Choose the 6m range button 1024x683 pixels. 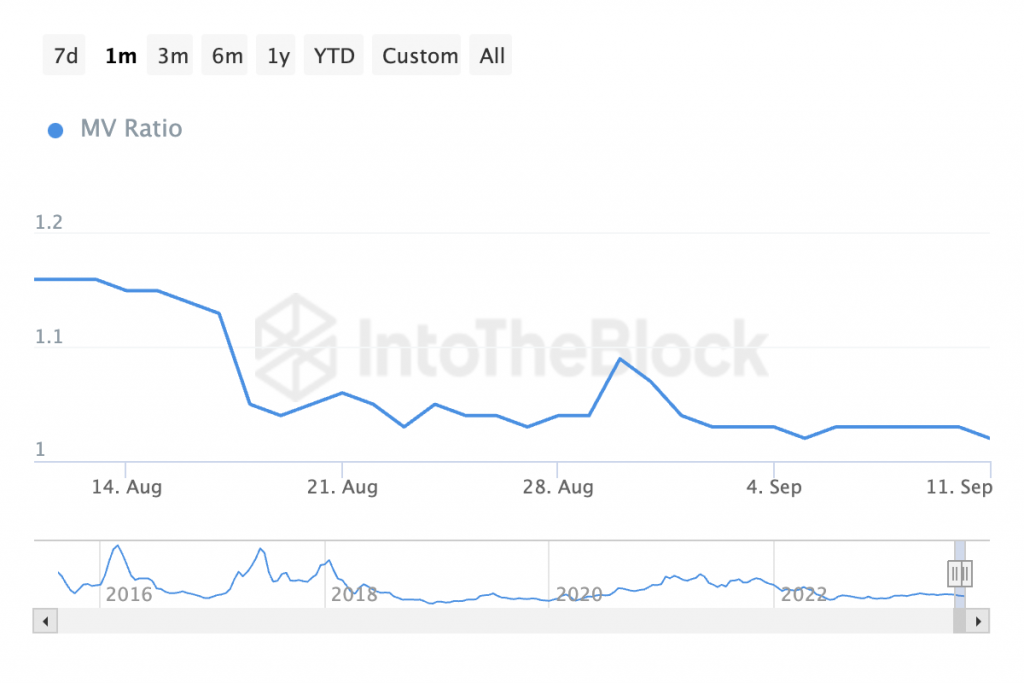[x=225, y=56]
